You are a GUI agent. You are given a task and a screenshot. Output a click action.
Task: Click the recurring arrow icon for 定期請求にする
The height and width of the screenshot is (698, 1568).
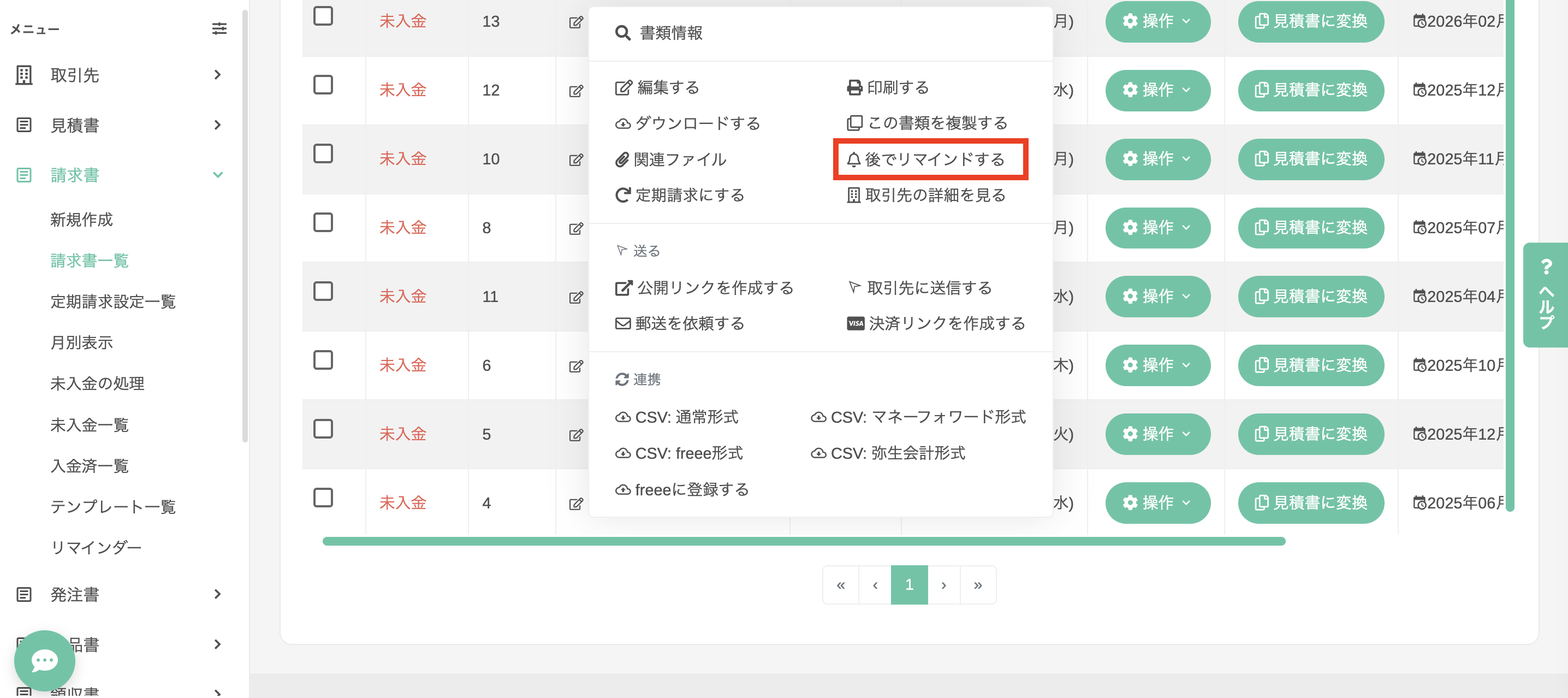click(x=622, y=195)
